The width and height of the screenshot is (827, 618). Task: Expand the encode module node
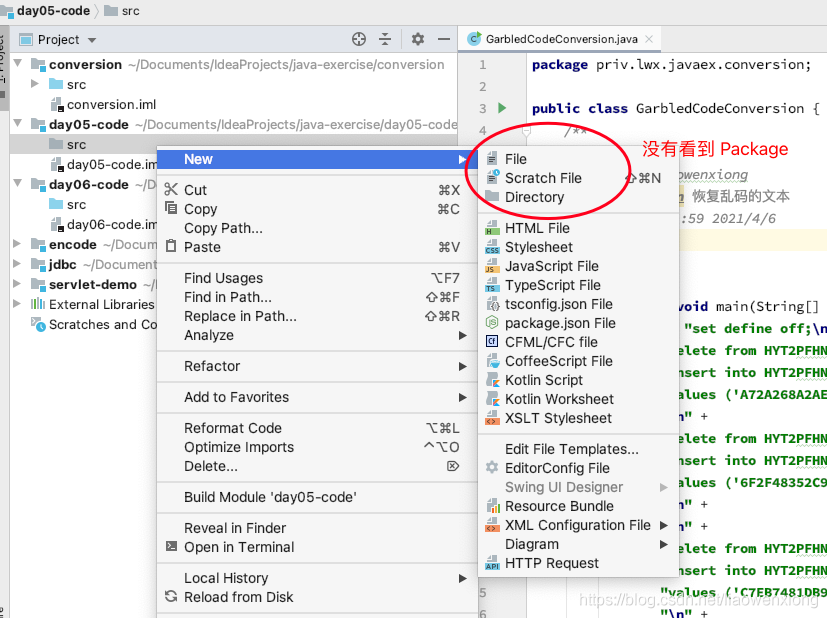click(x=17, y=245)
